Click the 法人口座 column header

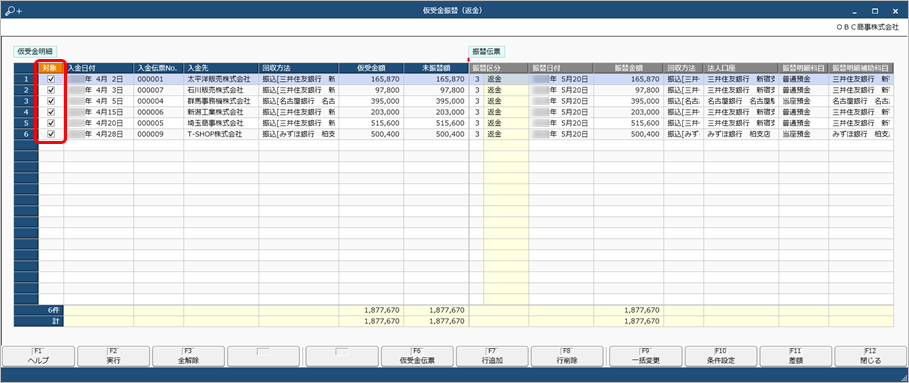coord(741,68)
